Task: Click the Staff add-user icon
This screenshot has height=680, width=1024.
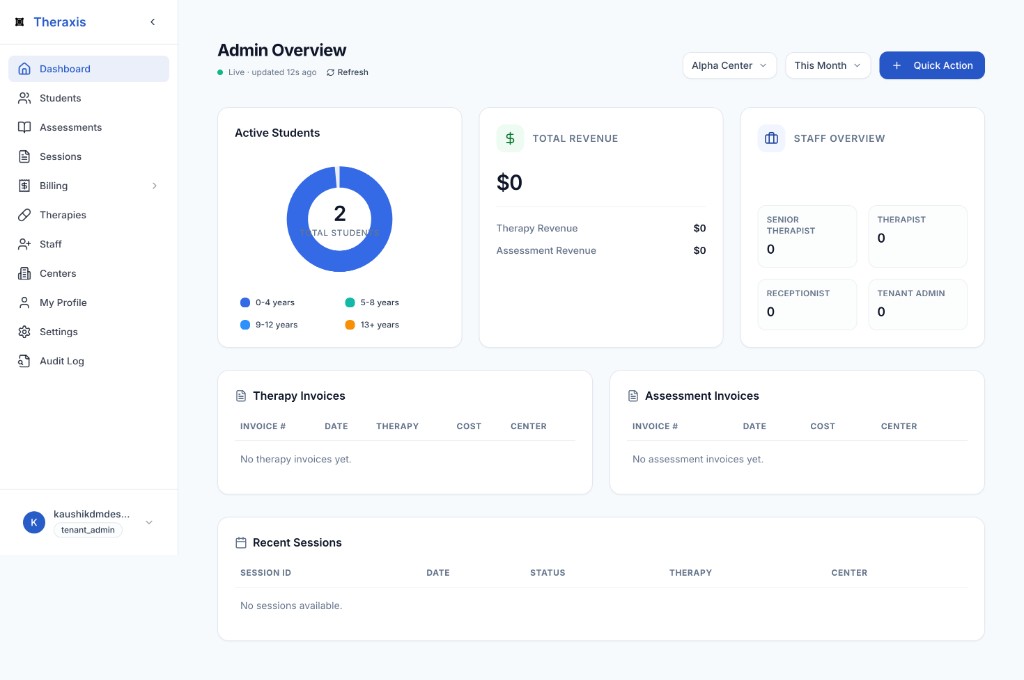Action: 24,244
